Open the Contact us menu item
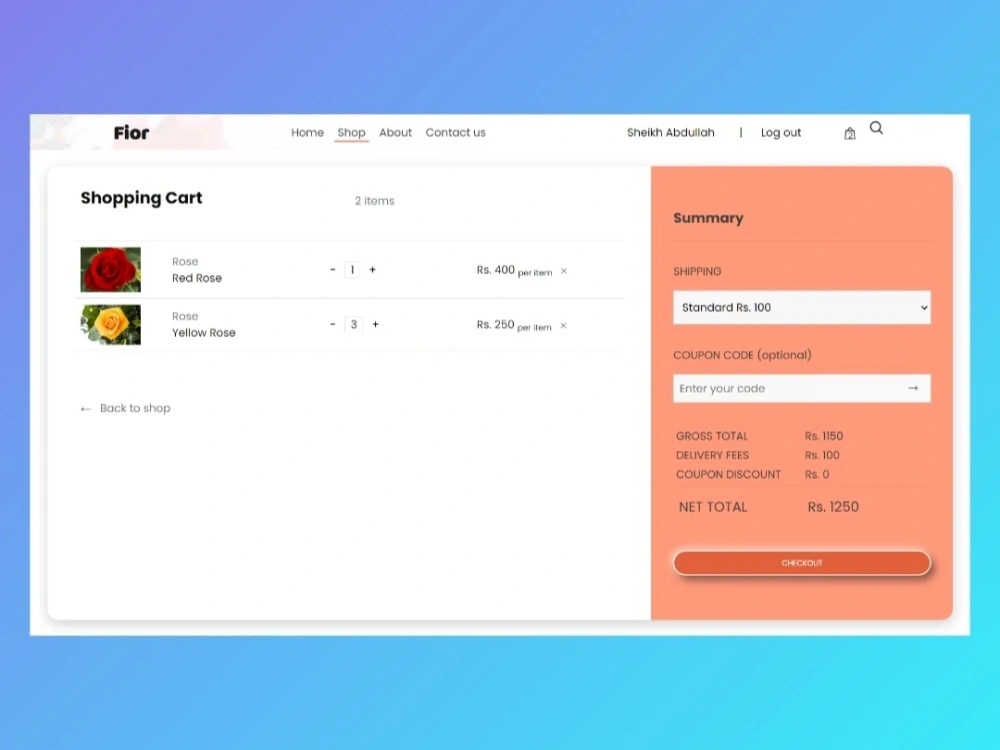This screenshot has width=1000, height=750. tap(455, 133)
